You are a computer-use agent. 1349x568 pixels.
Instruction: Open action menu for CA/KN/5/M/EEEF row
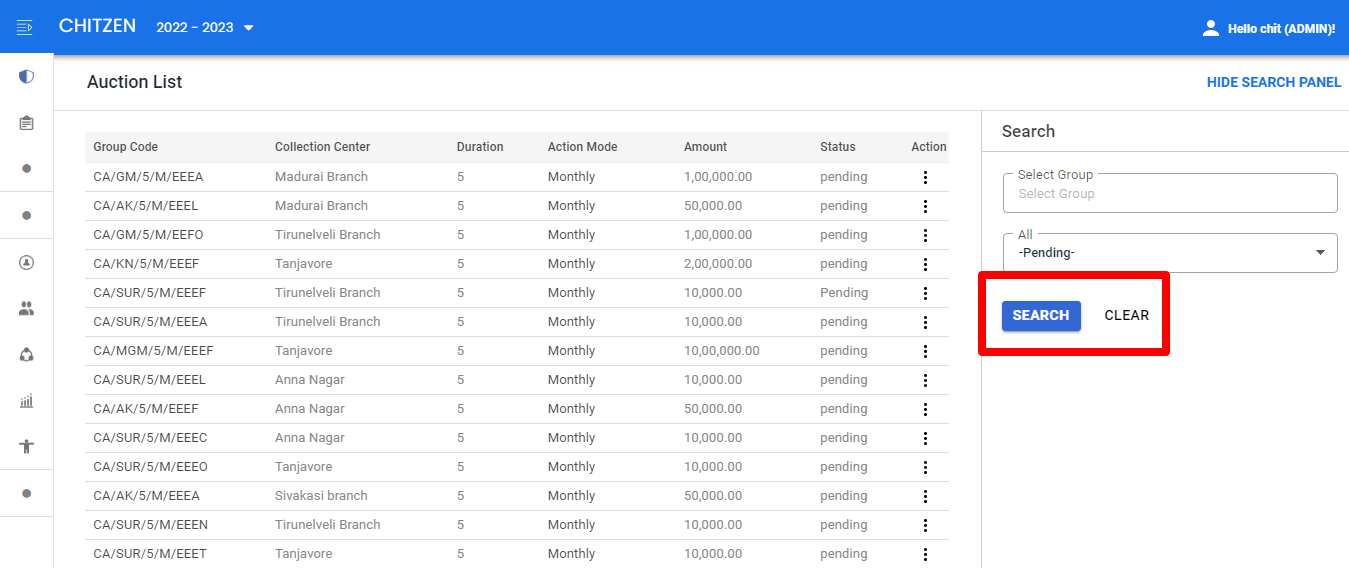(x=925, y=264)
